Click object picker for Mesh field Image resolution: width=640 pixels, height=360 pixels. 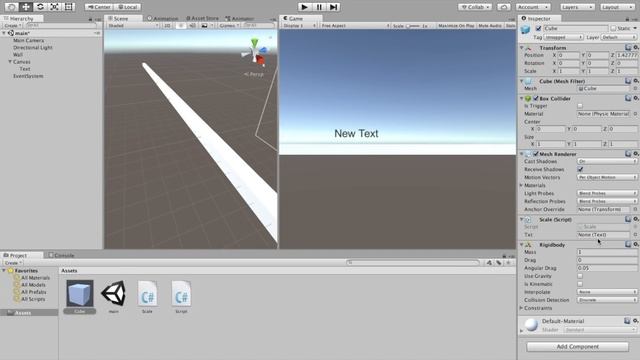tap(635, 89)
